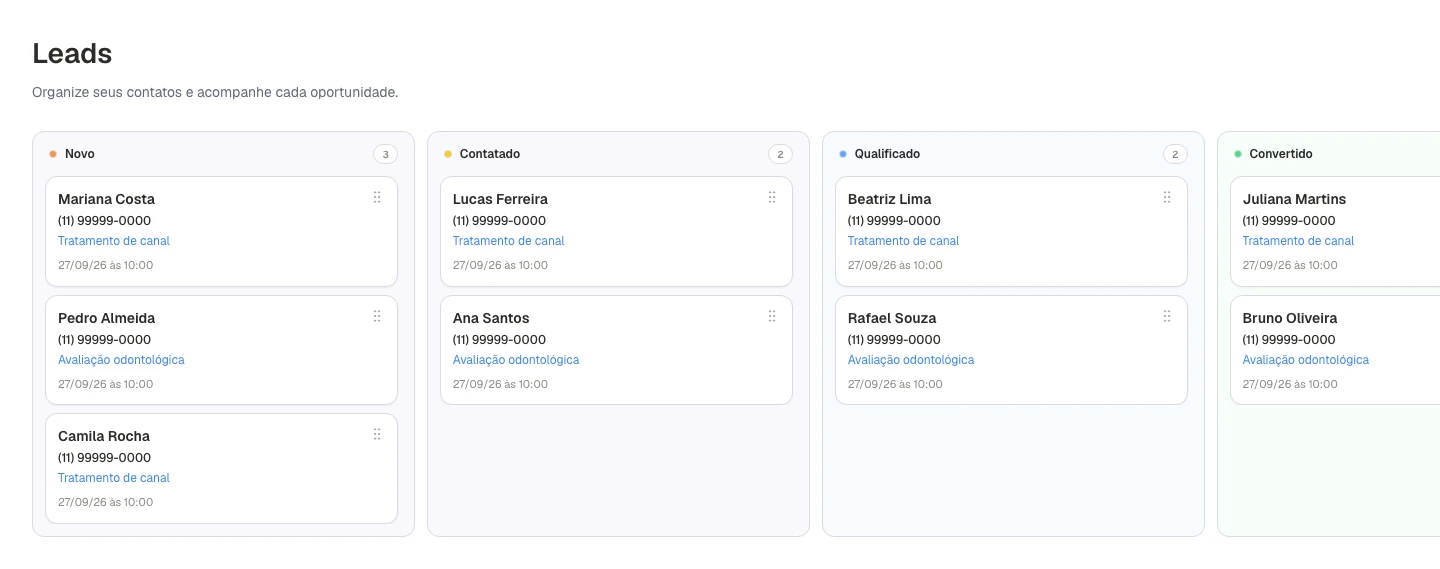The image size is (1440, 569).
Task: Open the Juliana Martins lead name
Action: [x=1294, y=199]
